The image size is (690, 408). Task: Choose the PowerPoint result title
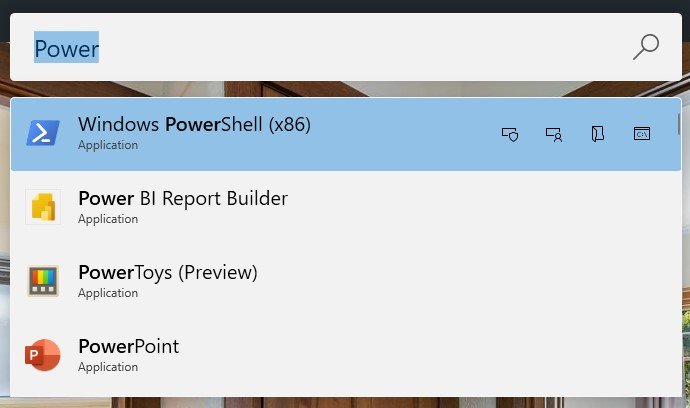pos(128,346)
